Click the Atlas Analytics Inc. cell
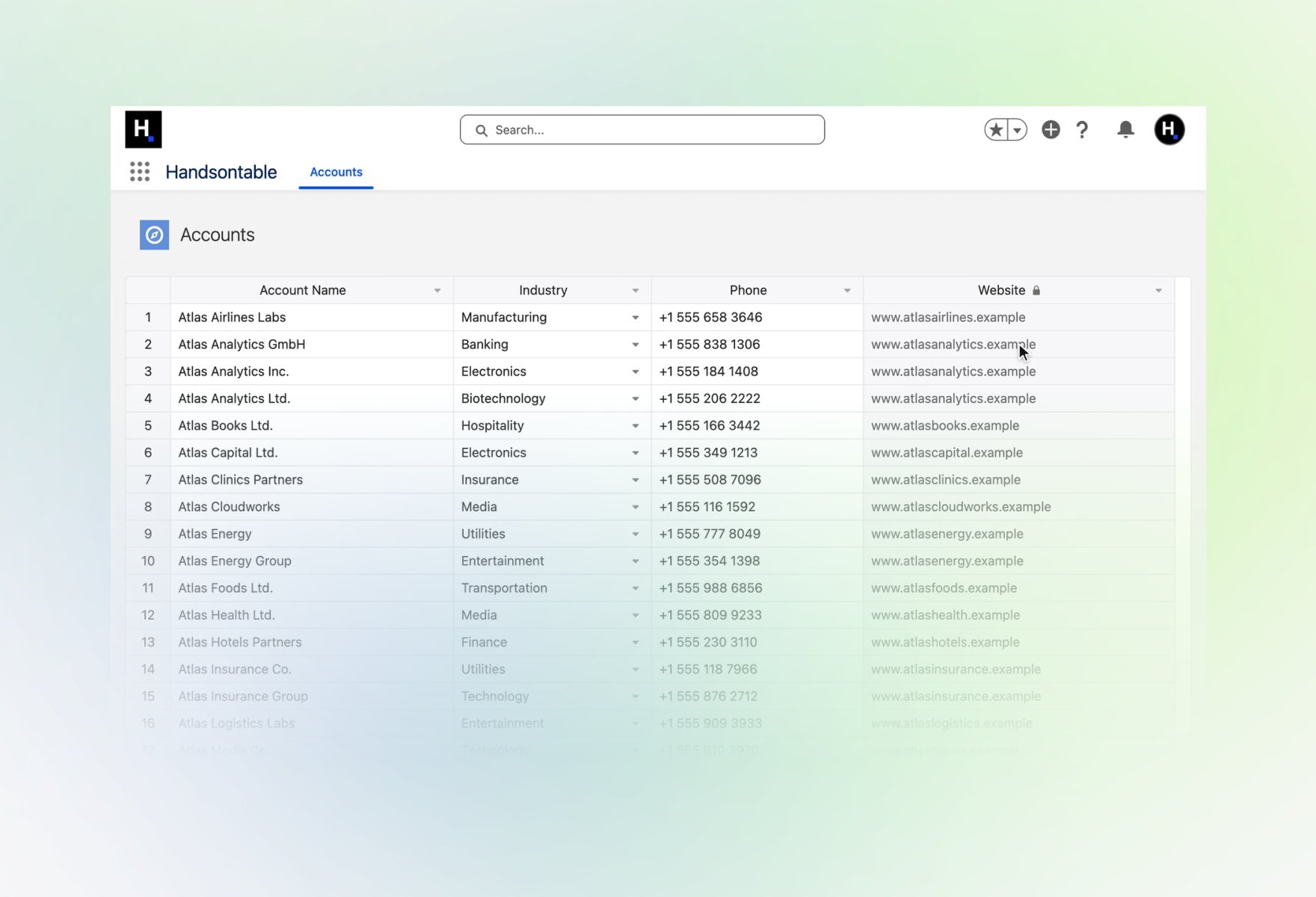The image size is (1316, 897). click(312, 372)
